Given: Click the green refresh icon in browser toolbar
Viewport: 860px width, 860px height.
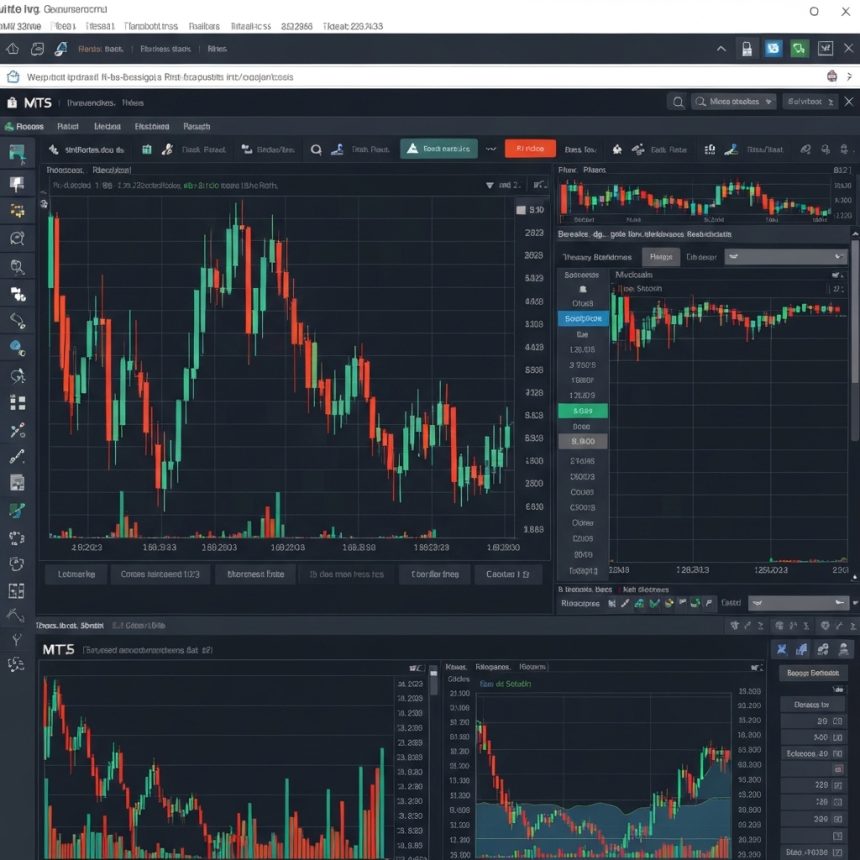Looking at the screenshot, I should coord(799,48).
